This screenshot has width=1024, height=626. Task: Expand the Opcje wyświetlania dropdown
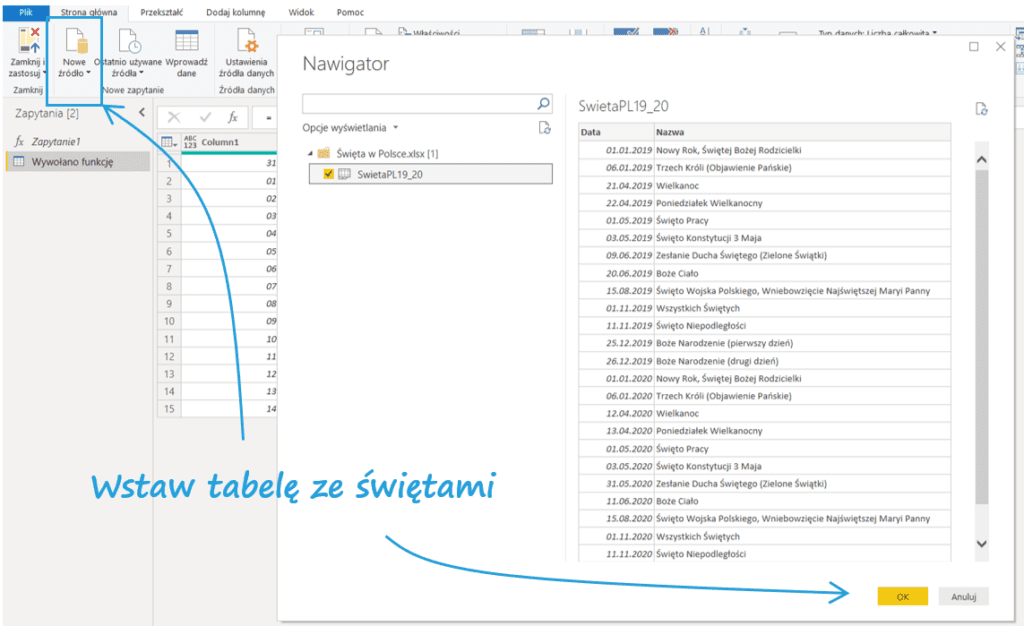(350, 128)
